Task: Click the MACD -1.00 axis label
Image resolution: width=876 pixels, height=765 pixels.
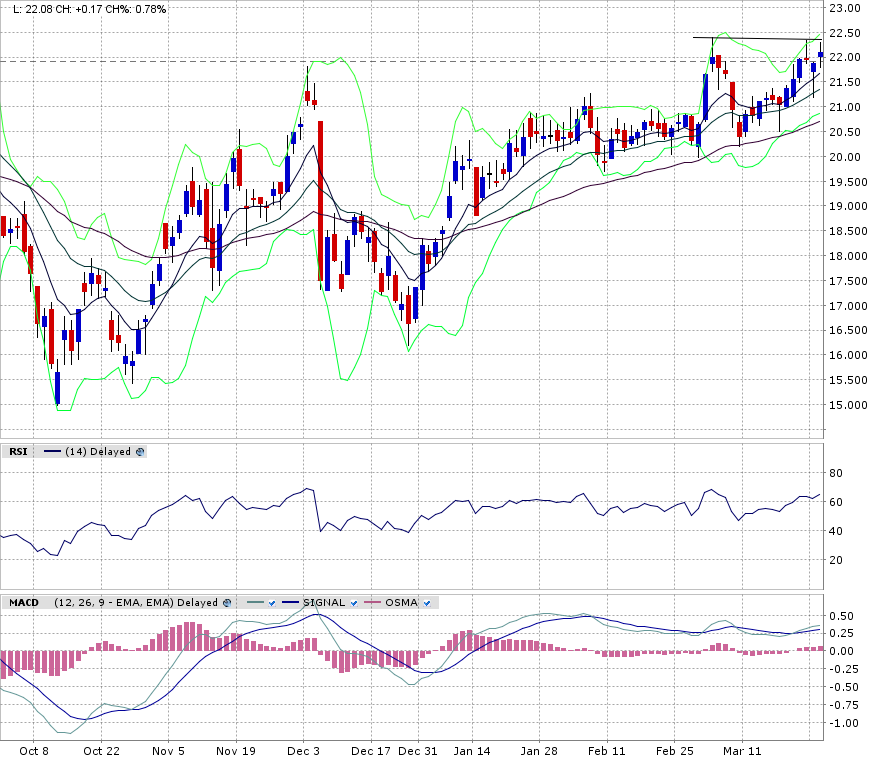Action: pyautogui.click(x=844, y=723)
